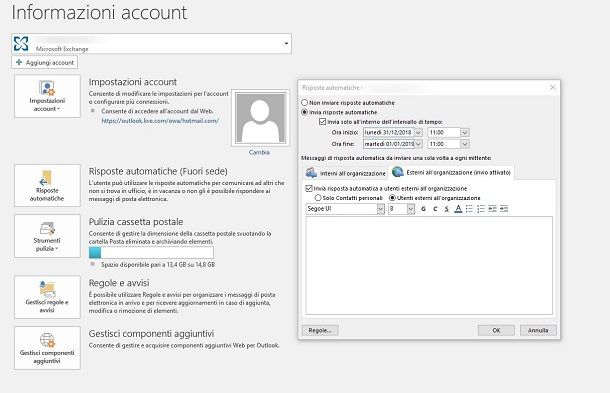610x393 pixels.
Task: Open the outlook.live.com web link
Action: [160, 121]
